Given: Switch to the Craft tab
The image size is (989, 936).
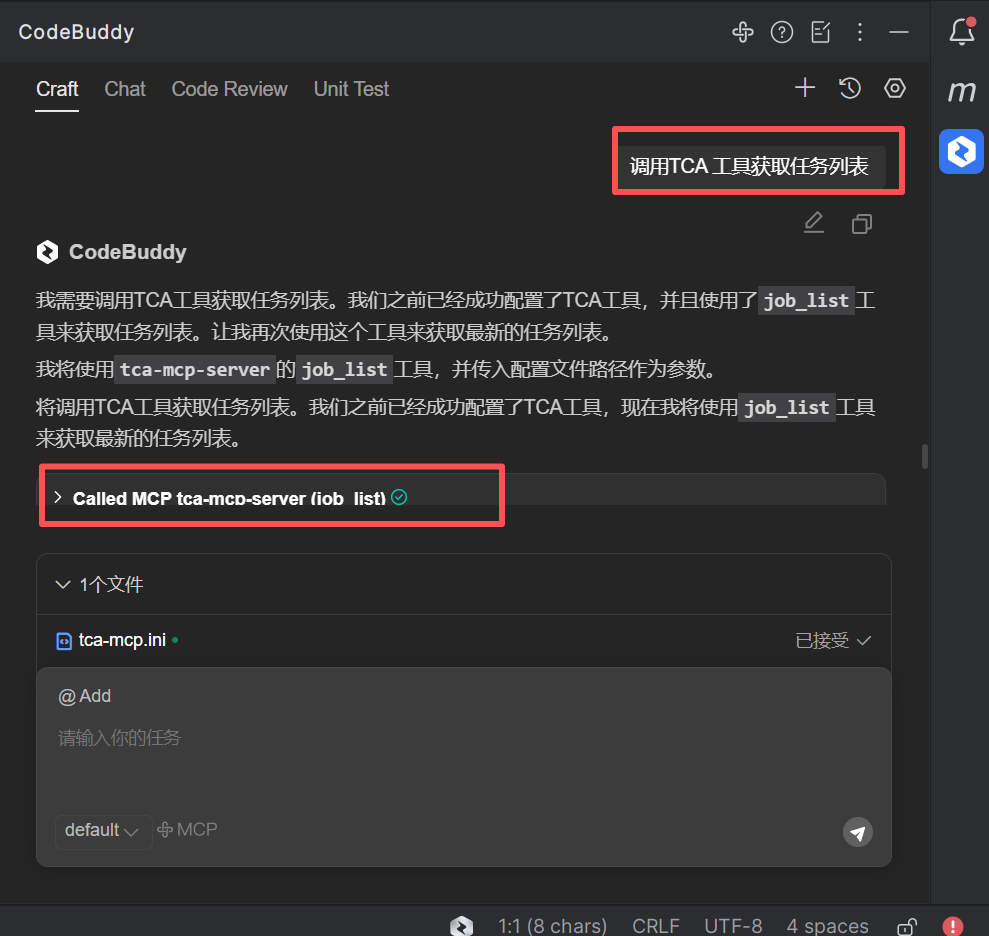Looking at the screenshot, I should pyautogui.click(x=57, y=89).
